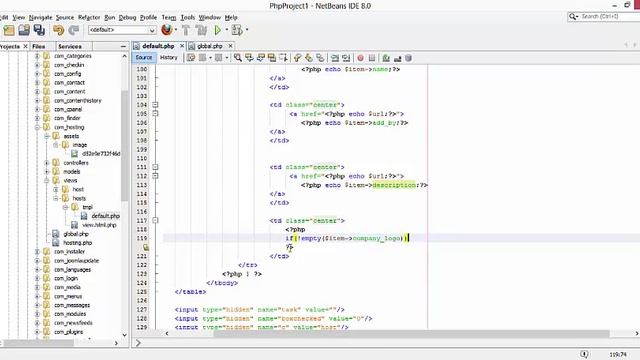This screenshot has width=640, height=360.
Task: Close the Projects panel tab
Action: pos(25,47)
